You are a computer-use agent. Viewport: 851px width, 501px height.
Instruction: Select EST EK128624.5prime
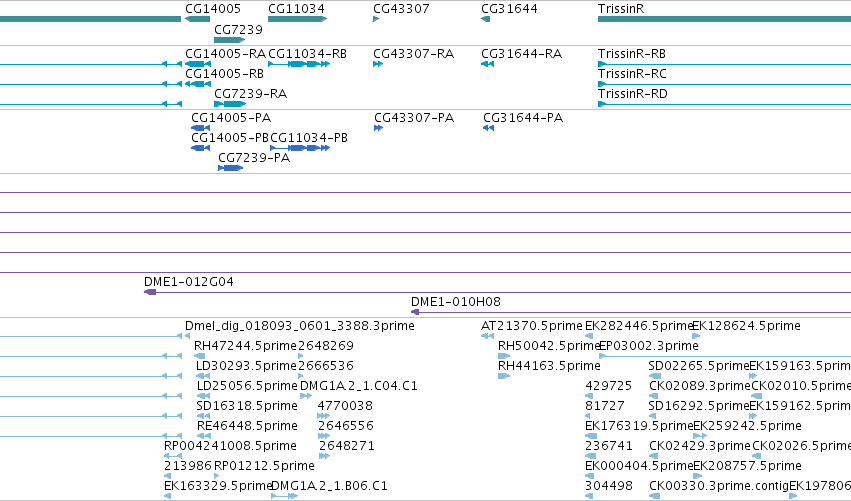tap(746, 326)
